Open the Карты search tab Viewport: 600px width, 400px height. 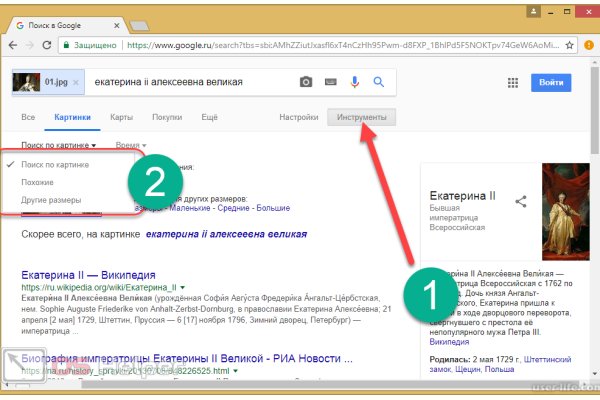121,117
